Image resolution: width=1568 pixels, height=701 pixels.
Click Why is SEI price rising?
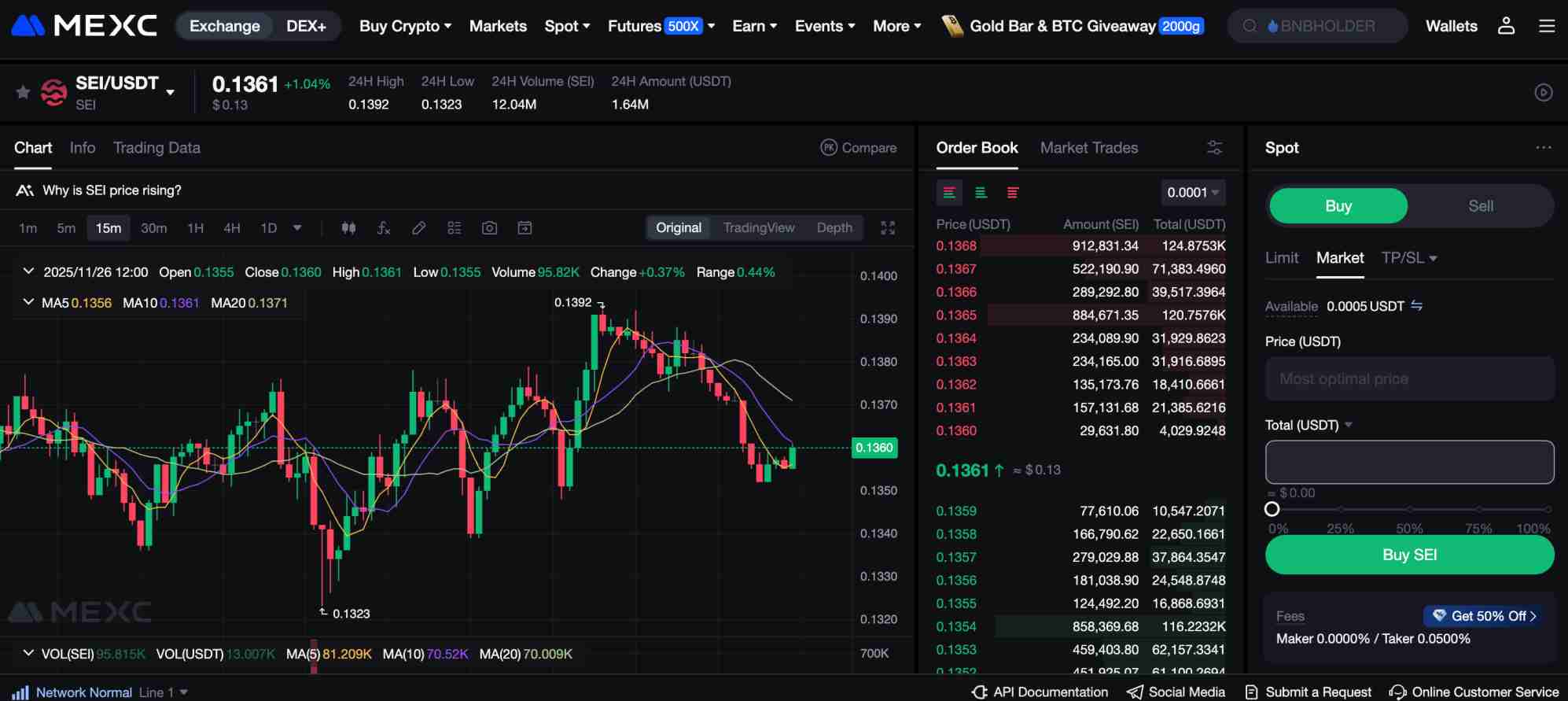coord(112,190)
